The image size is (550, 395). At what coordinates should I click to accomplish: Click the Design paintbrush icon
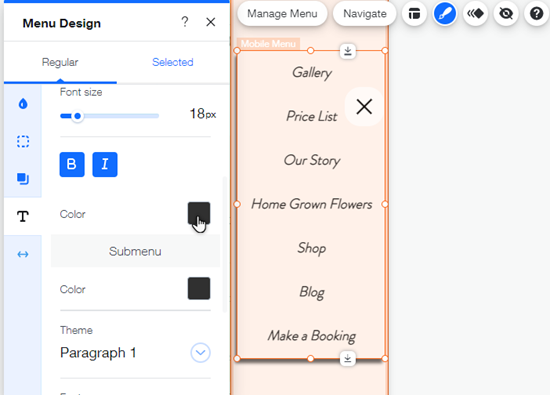click(x=445, y=14)
